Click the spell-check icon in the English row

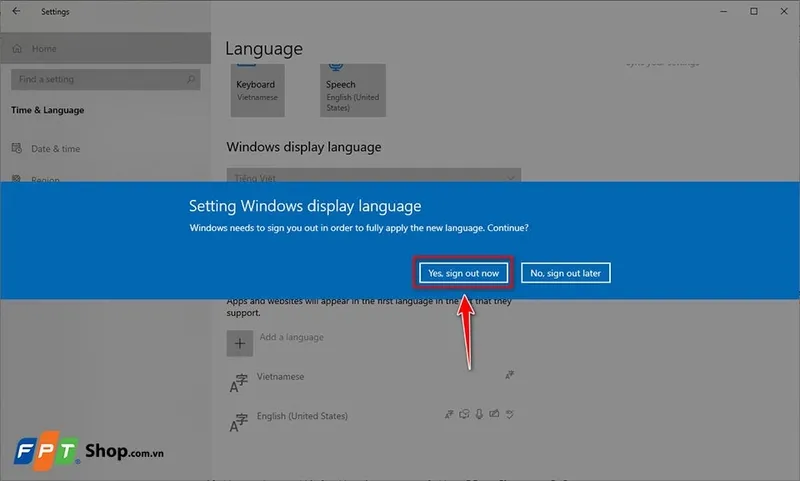510,413
